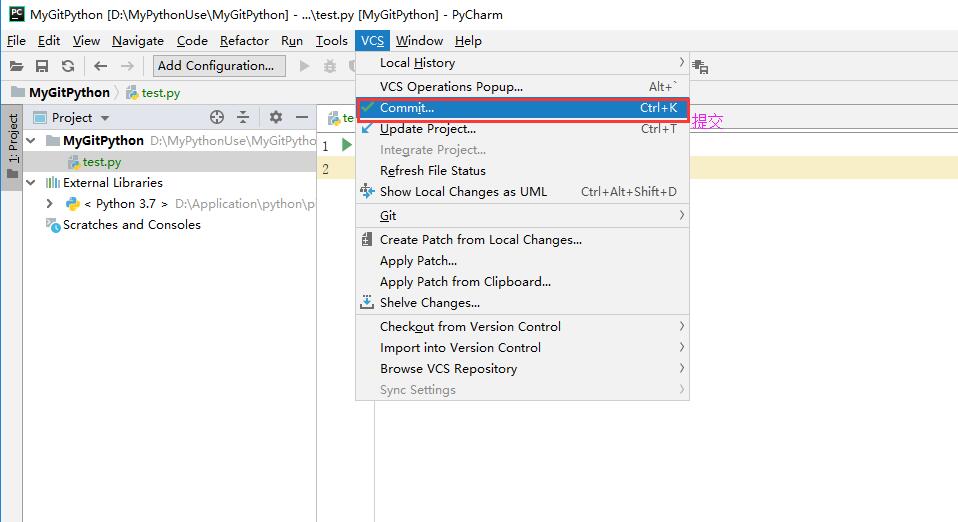Click the Forward navigation arrow

tap(127, 66)
